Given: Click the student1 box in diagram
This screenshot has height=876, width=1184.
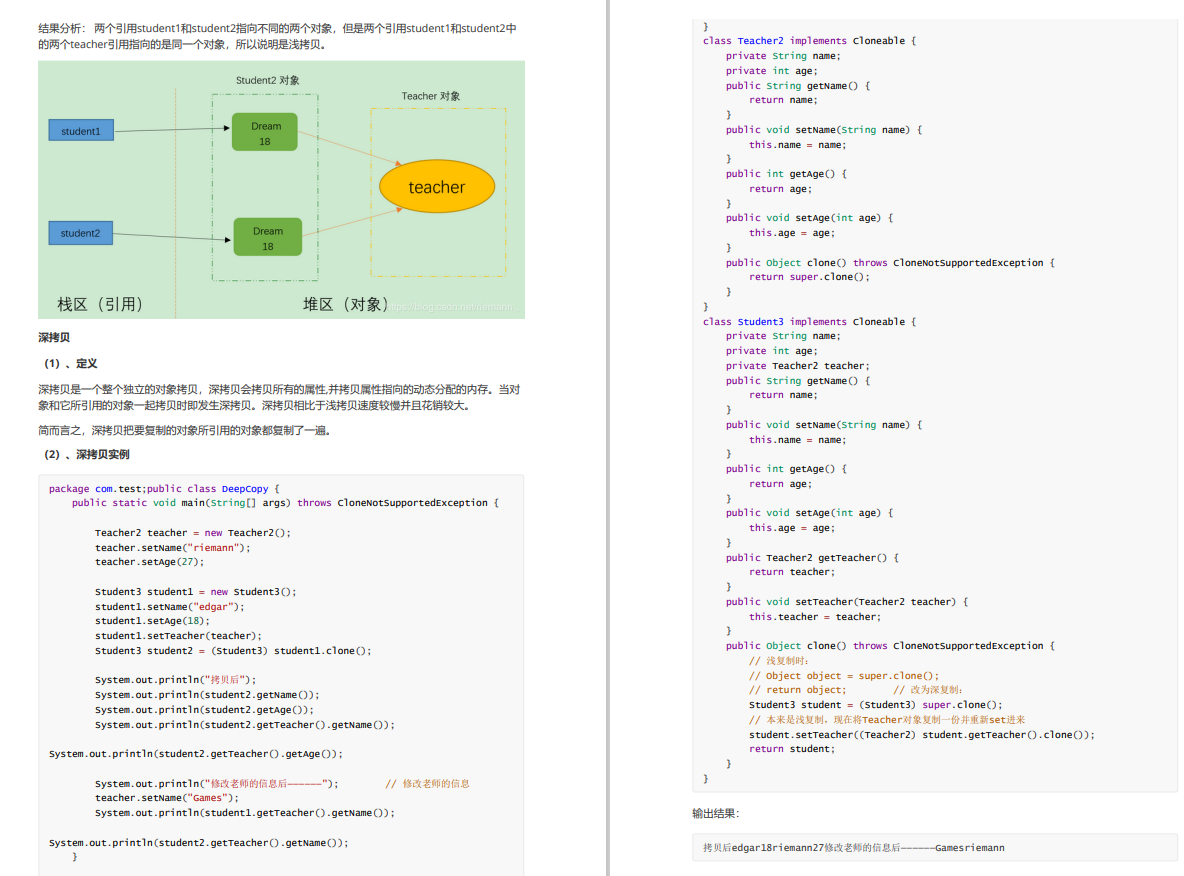Looking at the screenshot, I should pos(81,130).
